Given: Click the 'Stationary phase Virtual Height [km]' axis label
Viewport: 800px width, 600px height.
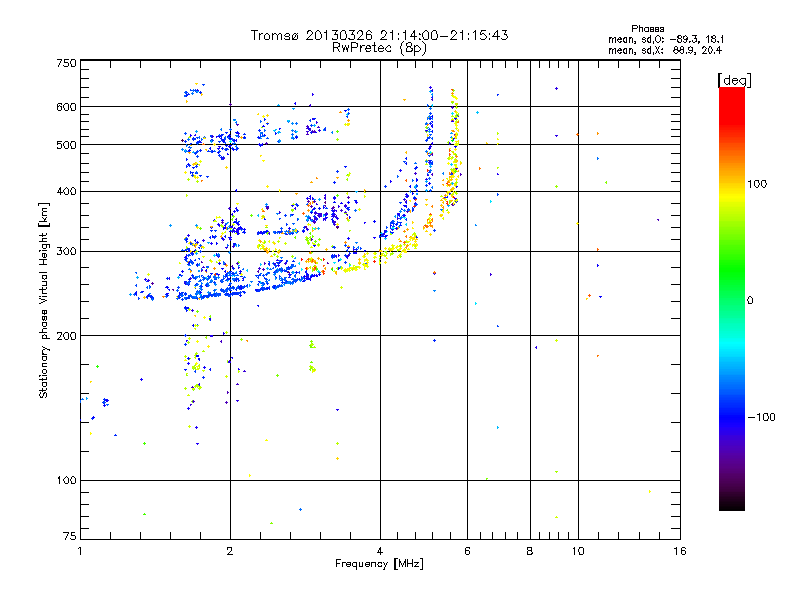Looking at the screenshot, I should (44, 300).
